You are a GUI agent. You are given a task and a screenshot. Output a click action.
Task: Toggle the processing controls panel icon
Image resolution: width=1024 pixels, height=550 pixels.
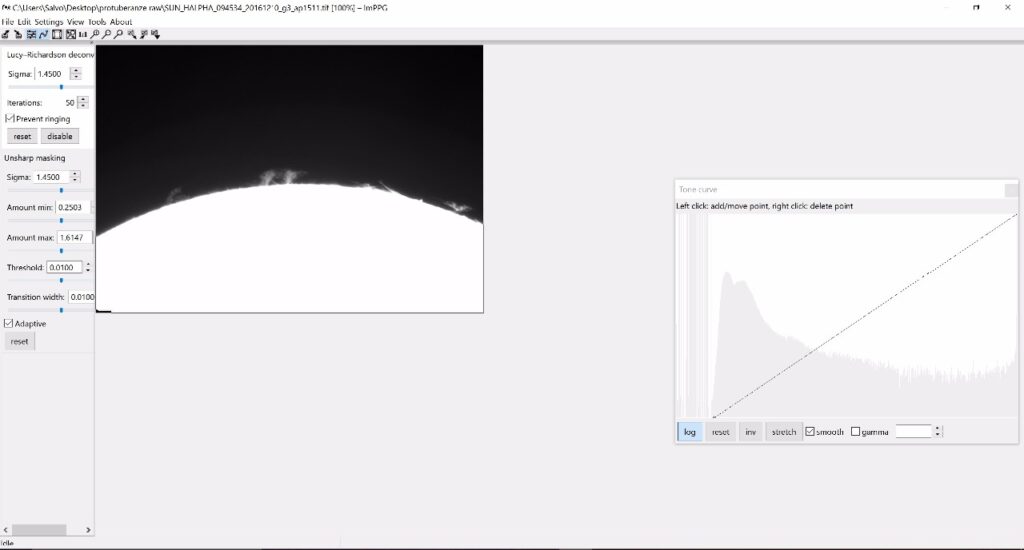pyautogui.click(x=31, y=34)
